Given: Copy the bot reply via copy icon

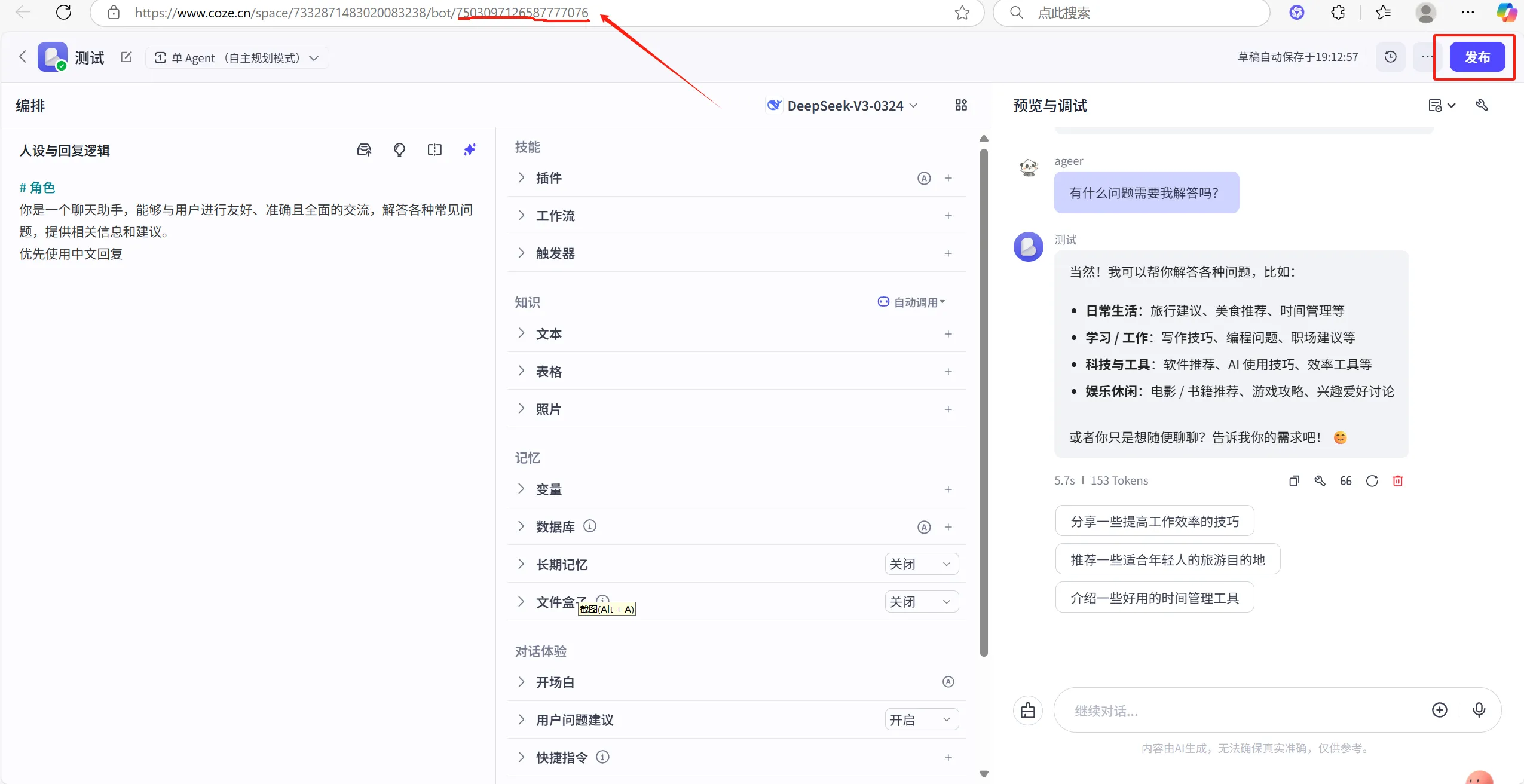Looking at the screenshot, I should (x=1294, y=481).
